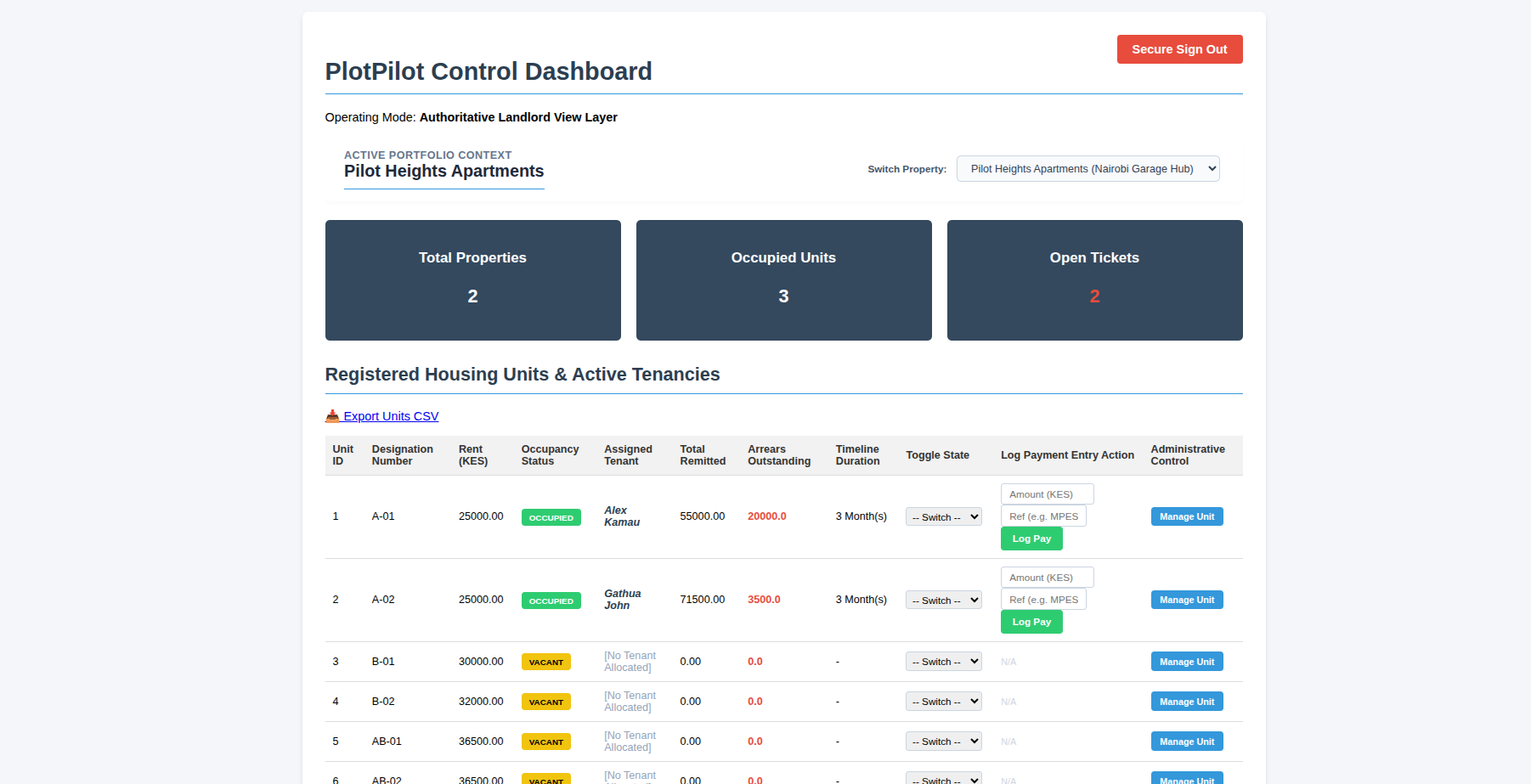Screen dimensions: 1531x784
Task: Focus the payment Ref field for A-01
Action: (1043, 516)
